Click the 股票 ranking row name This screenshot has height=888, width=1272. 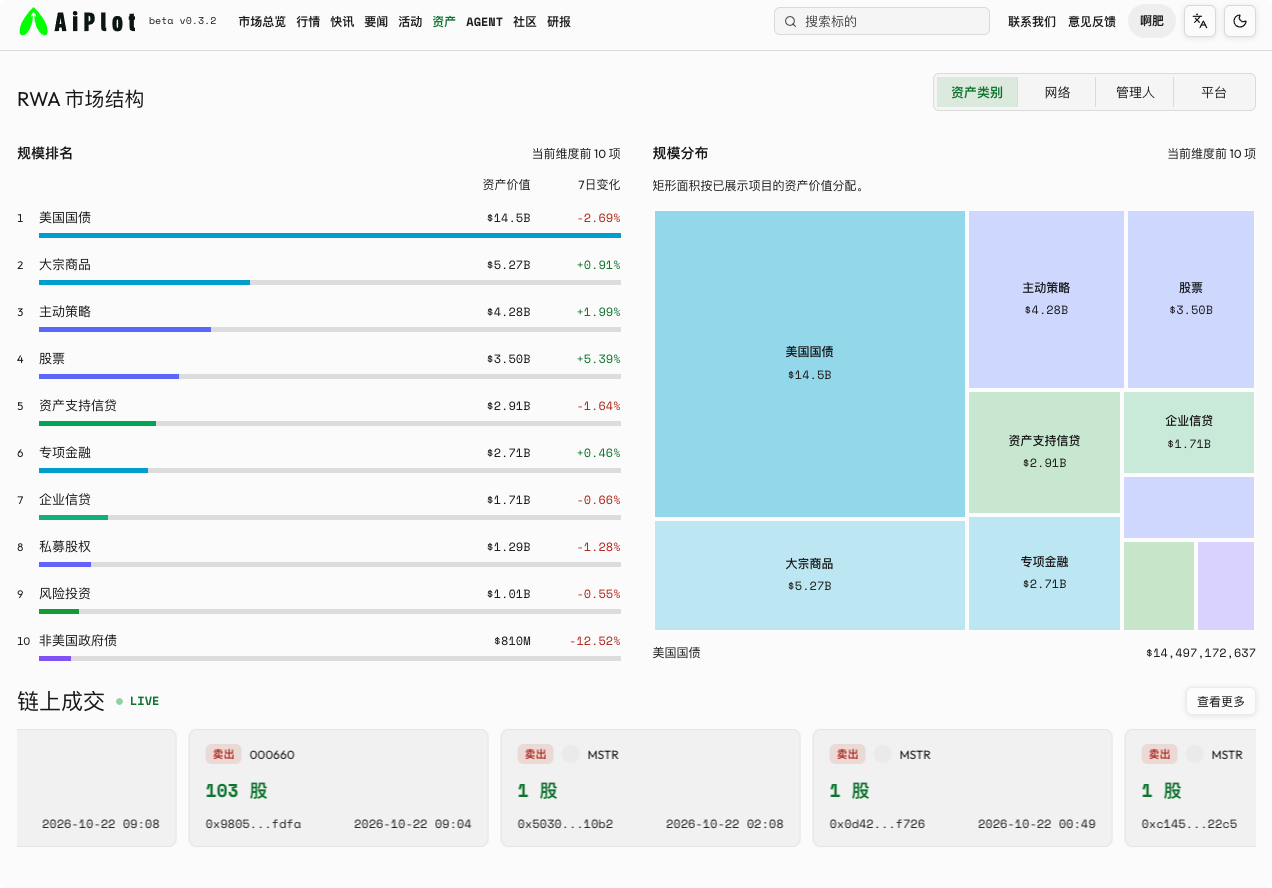pyautogui.click(x=52, y=358)
